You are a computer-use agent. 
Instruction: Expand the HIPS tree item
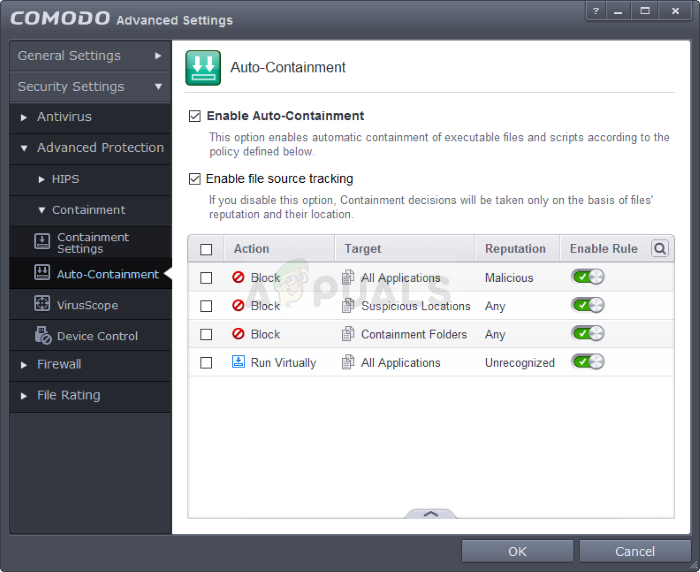42,179
